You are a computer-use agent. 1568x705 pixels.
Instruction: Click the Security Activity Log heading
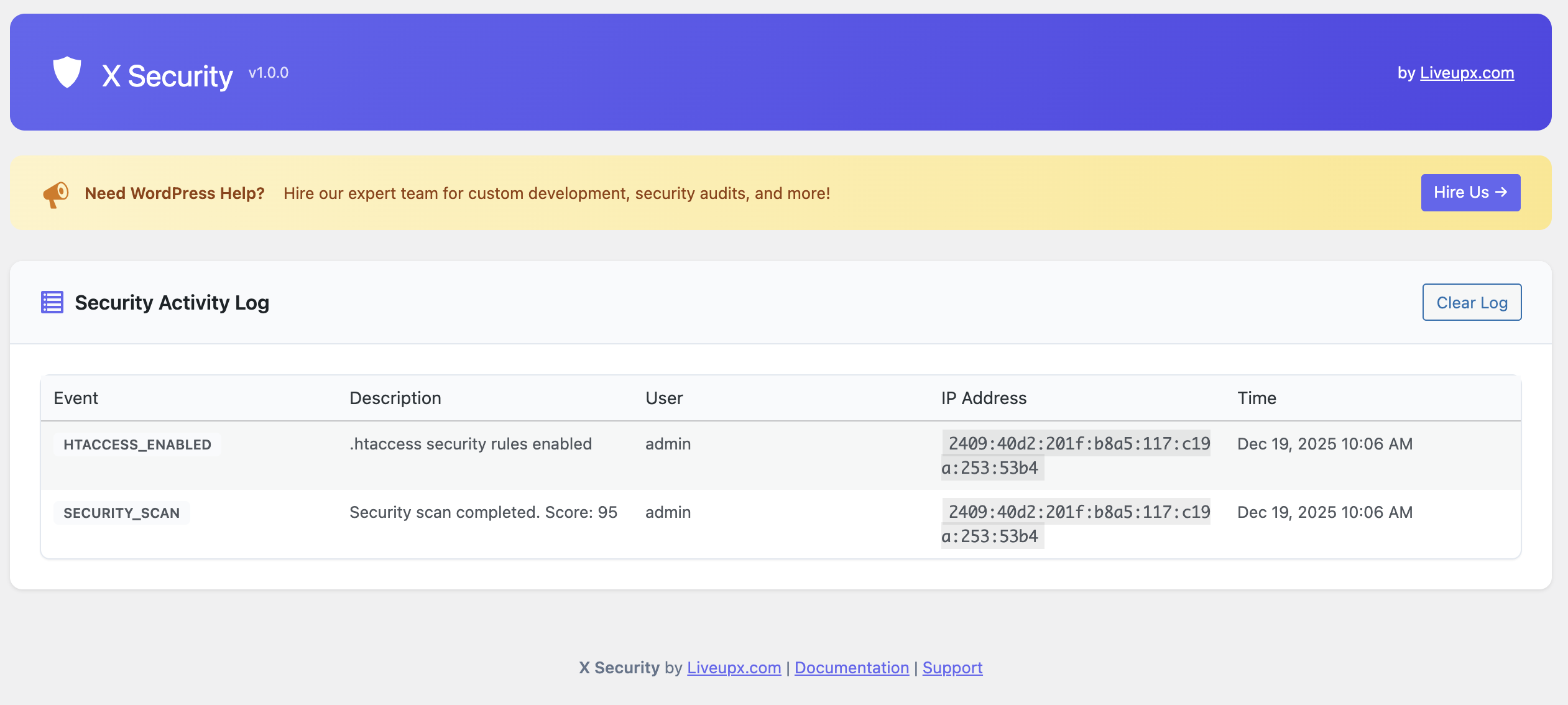click(172, 302)
